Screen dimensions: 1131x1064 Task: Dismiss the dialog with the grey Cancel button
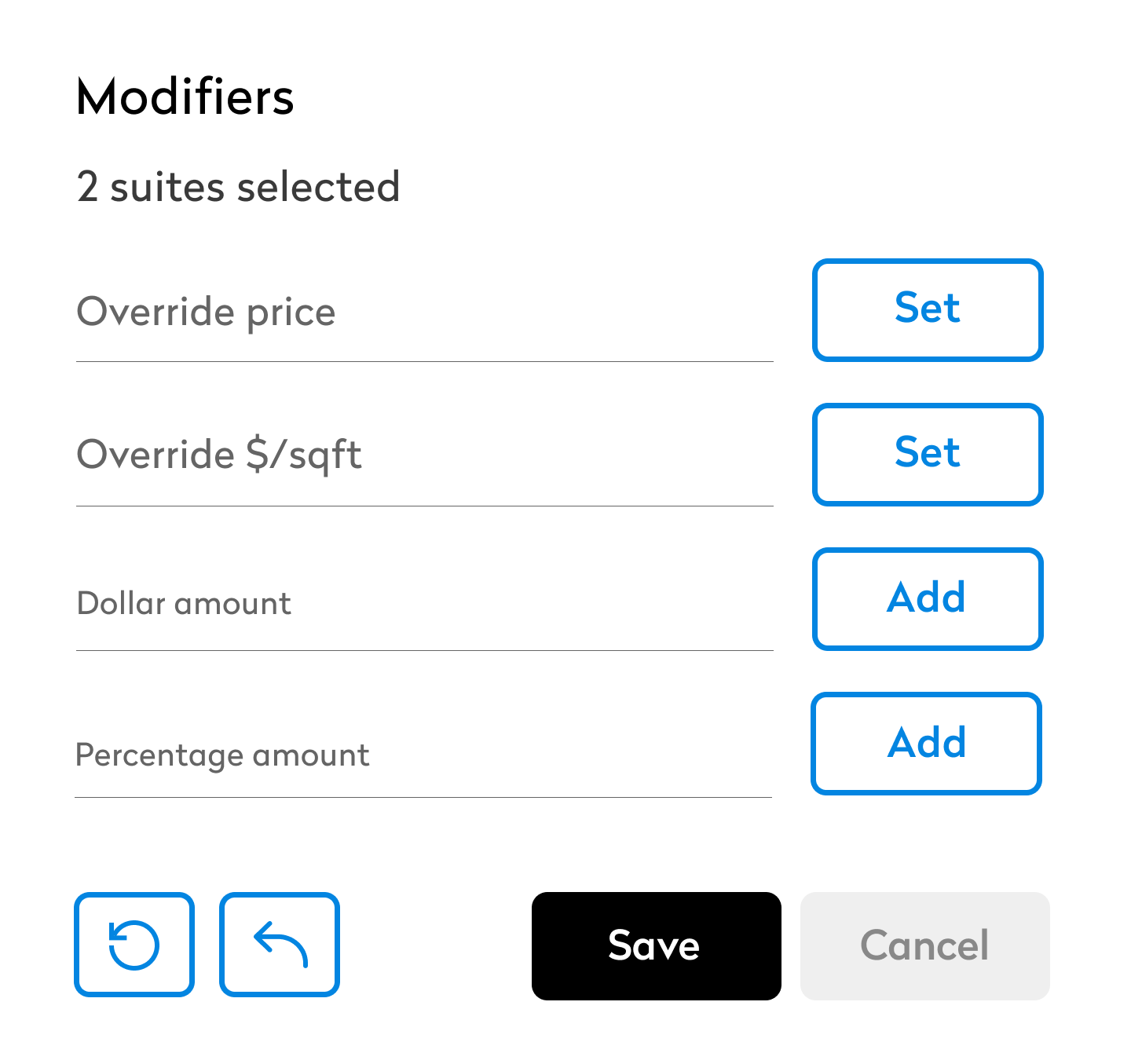pos(924,945)
